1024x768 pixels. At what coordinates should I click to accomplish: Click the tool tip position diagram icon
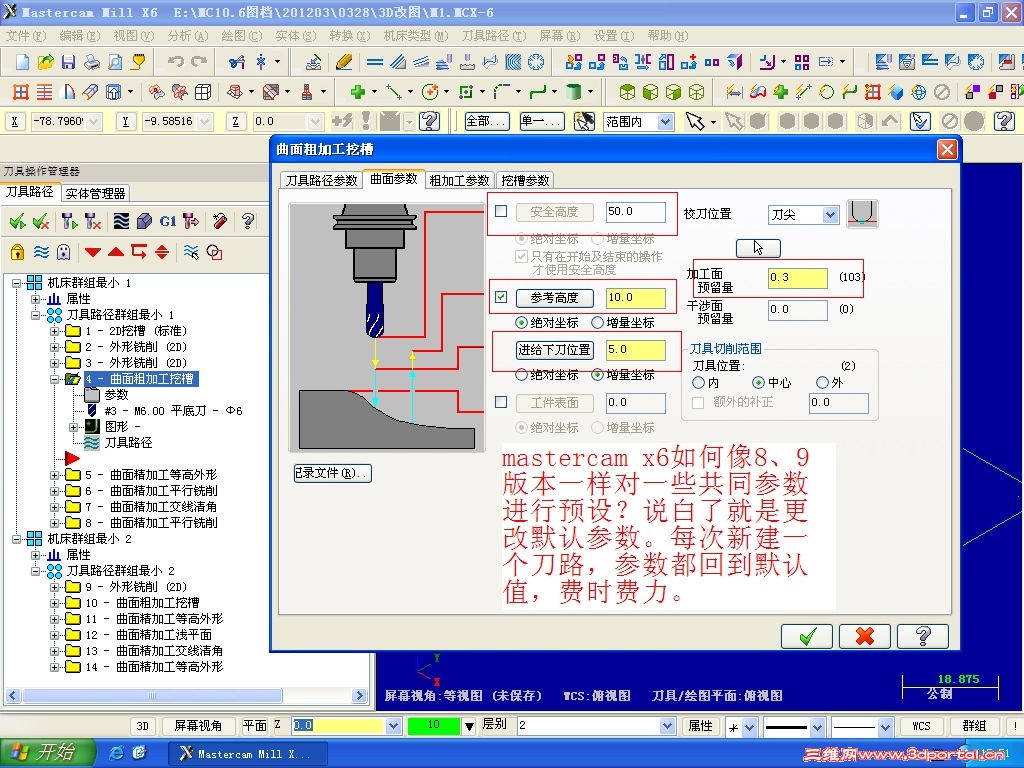[x=862, y=214]
